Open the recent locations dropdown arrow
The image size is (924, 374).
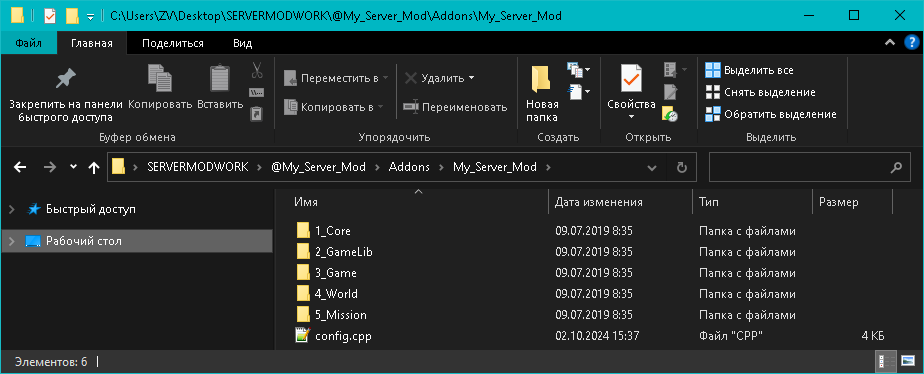point(73,167)
